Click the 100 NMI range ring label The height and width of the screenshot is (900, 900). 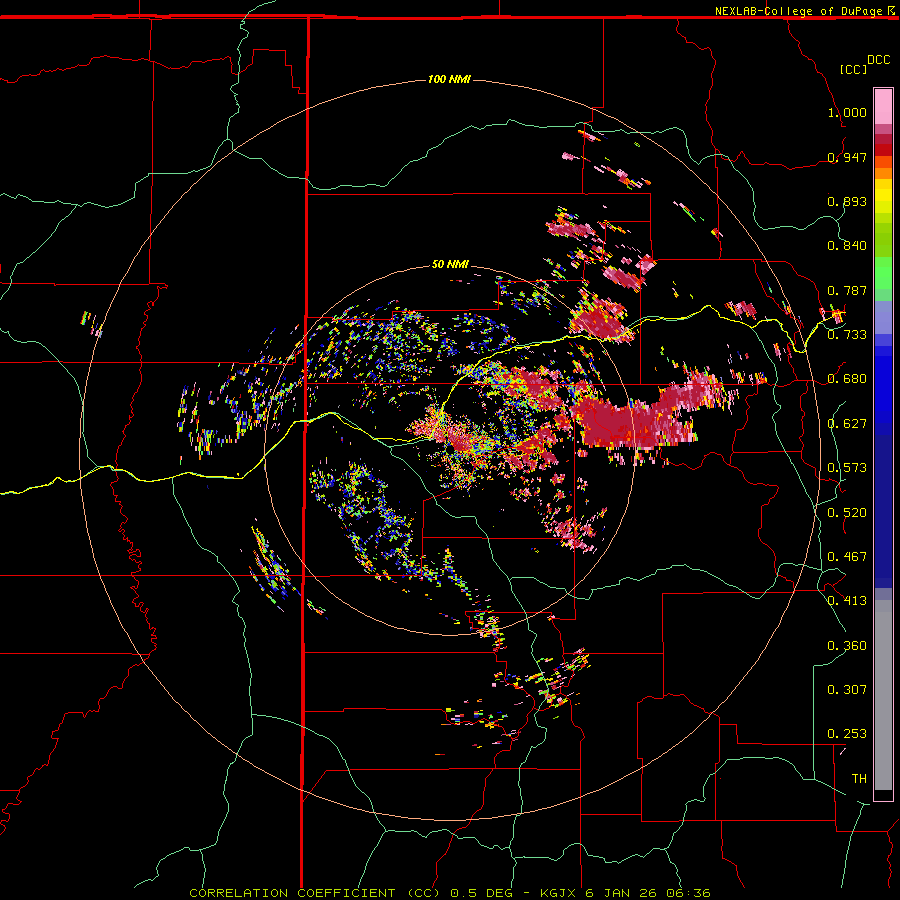[449, 79]
